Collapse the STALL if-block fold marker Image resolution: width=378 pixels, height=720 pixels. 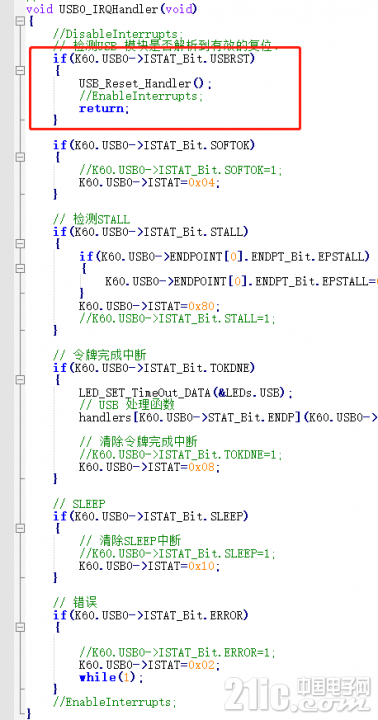19,244
